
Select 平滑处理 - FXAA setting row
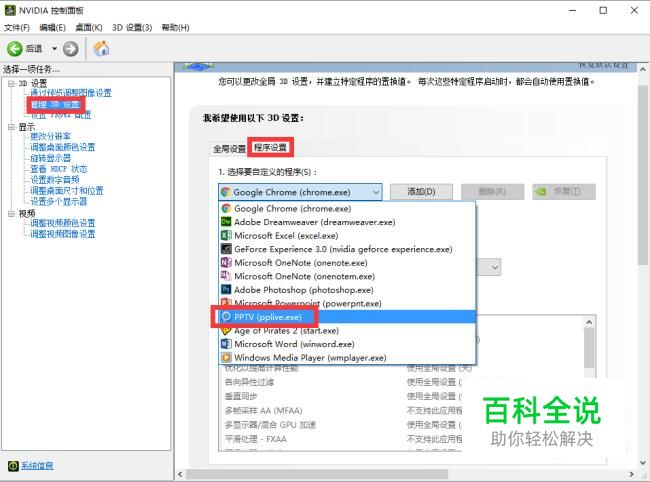344,439
